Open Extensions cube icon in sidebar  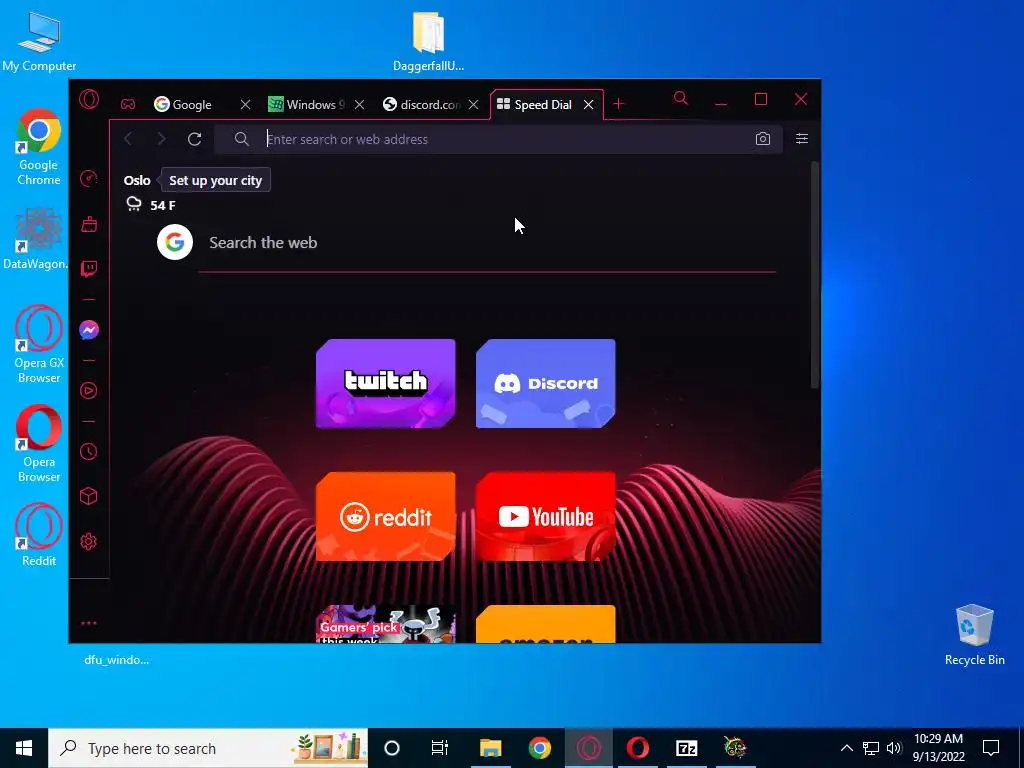89,496
